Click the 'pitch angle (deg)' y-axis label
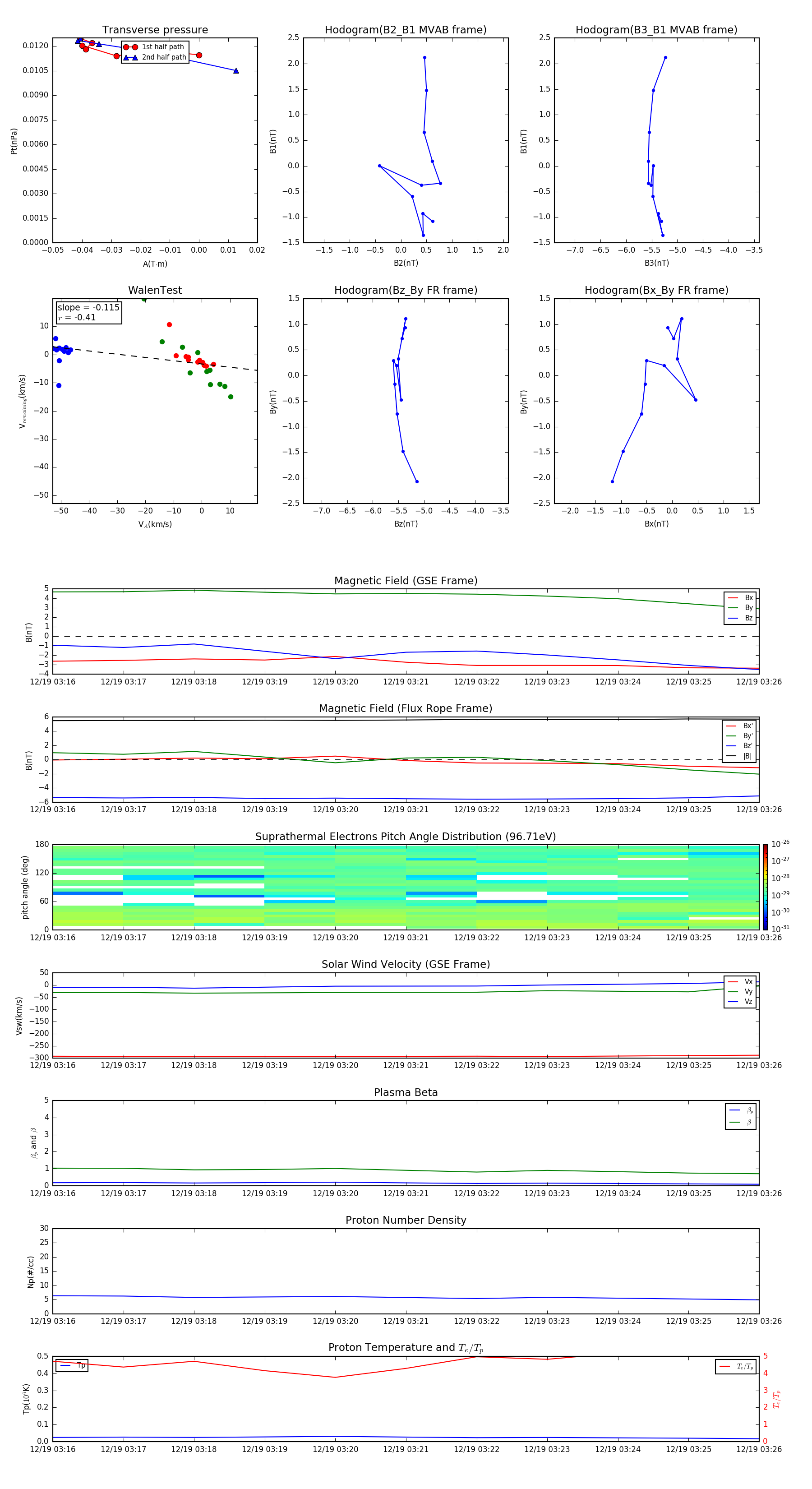Screen dimensions: 812x1489 pyautogui.click(x=25, y=887)
